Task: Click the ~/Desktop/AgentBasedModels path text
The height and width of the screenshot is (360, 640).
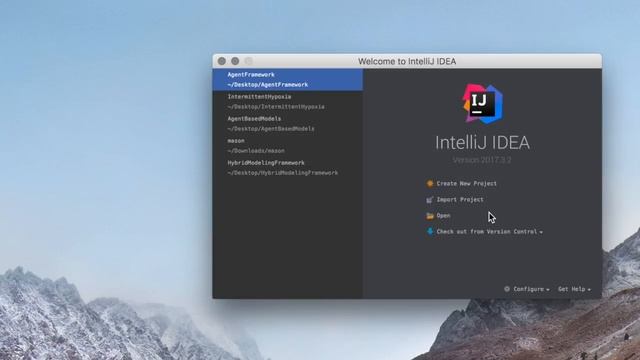Action: point(271,129)
